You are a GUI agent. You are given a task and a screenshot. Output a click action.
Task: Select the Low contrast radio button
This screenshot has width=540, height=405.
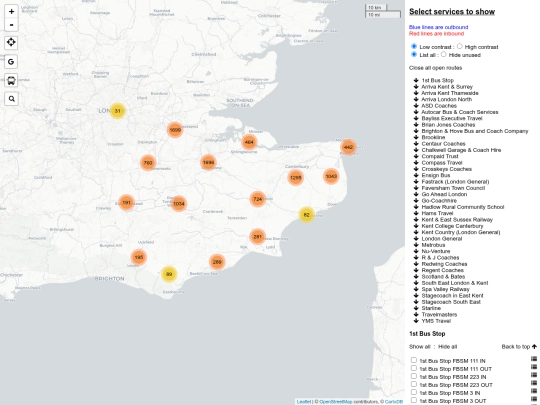coord(414,46)
